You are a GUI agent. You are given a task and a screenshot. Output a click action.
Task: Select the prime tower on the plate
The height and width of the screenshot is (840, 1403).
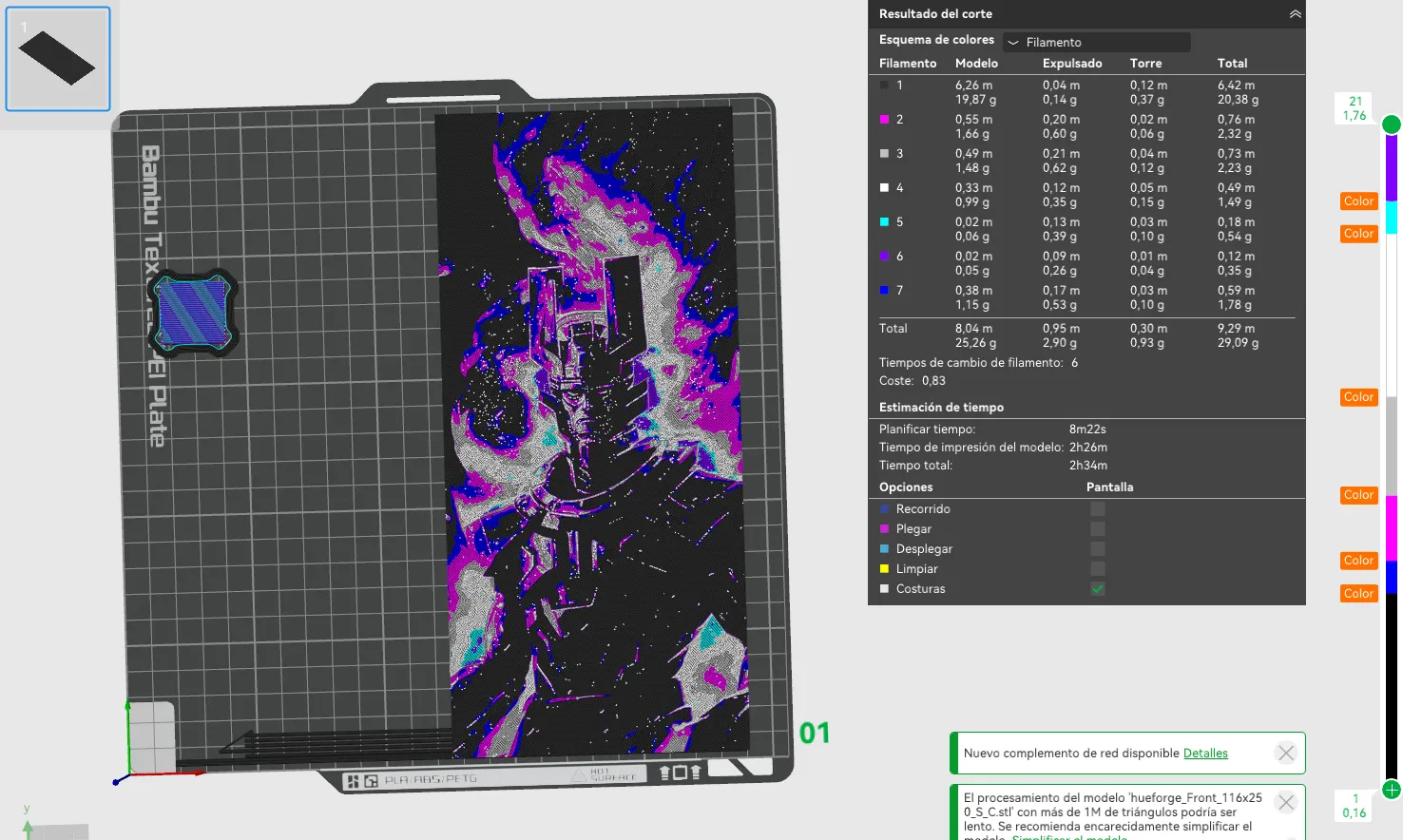(x=194, y=312)
